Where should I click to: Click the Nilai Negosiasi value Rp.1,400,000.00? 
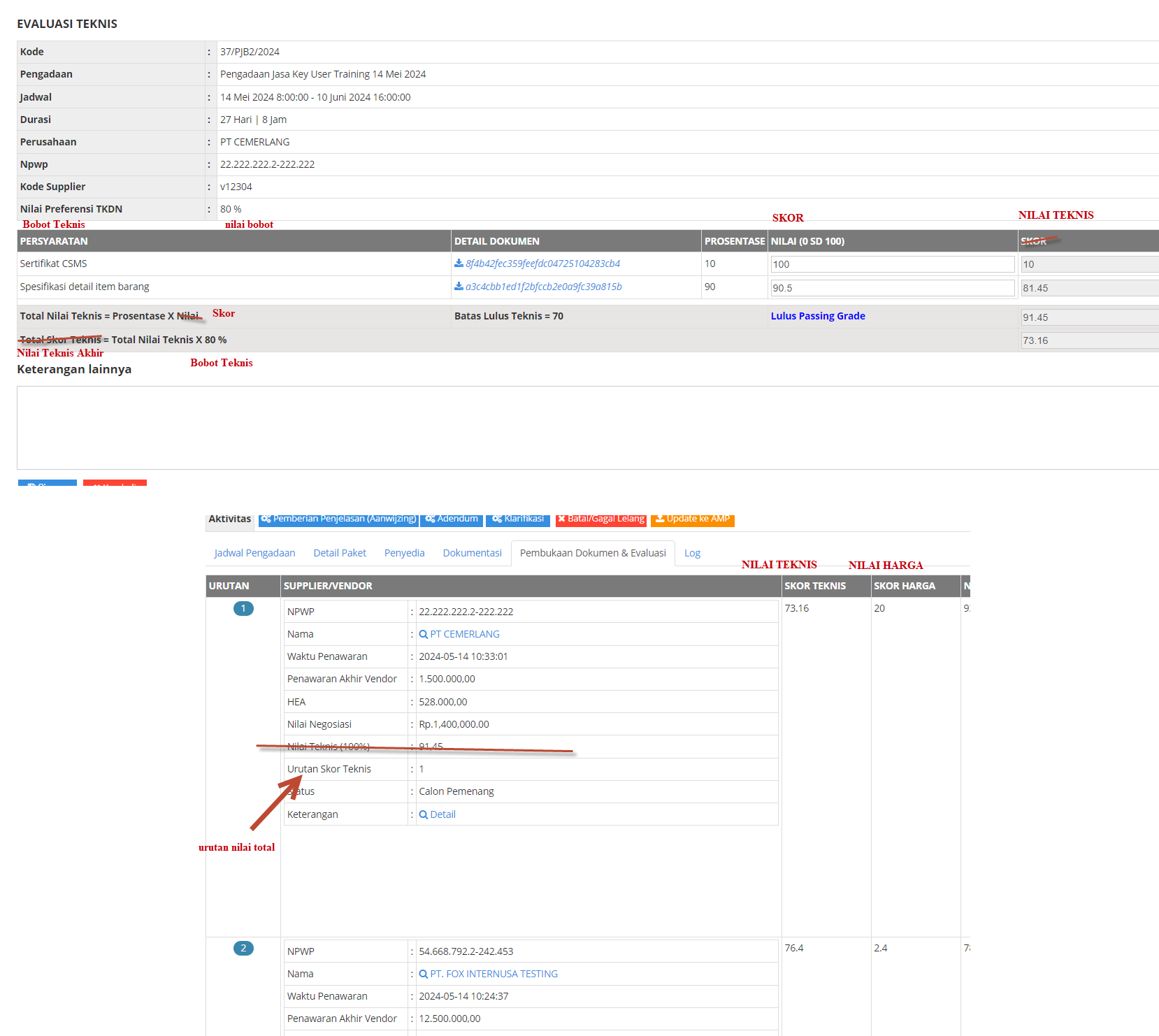[x=454, y=724]
